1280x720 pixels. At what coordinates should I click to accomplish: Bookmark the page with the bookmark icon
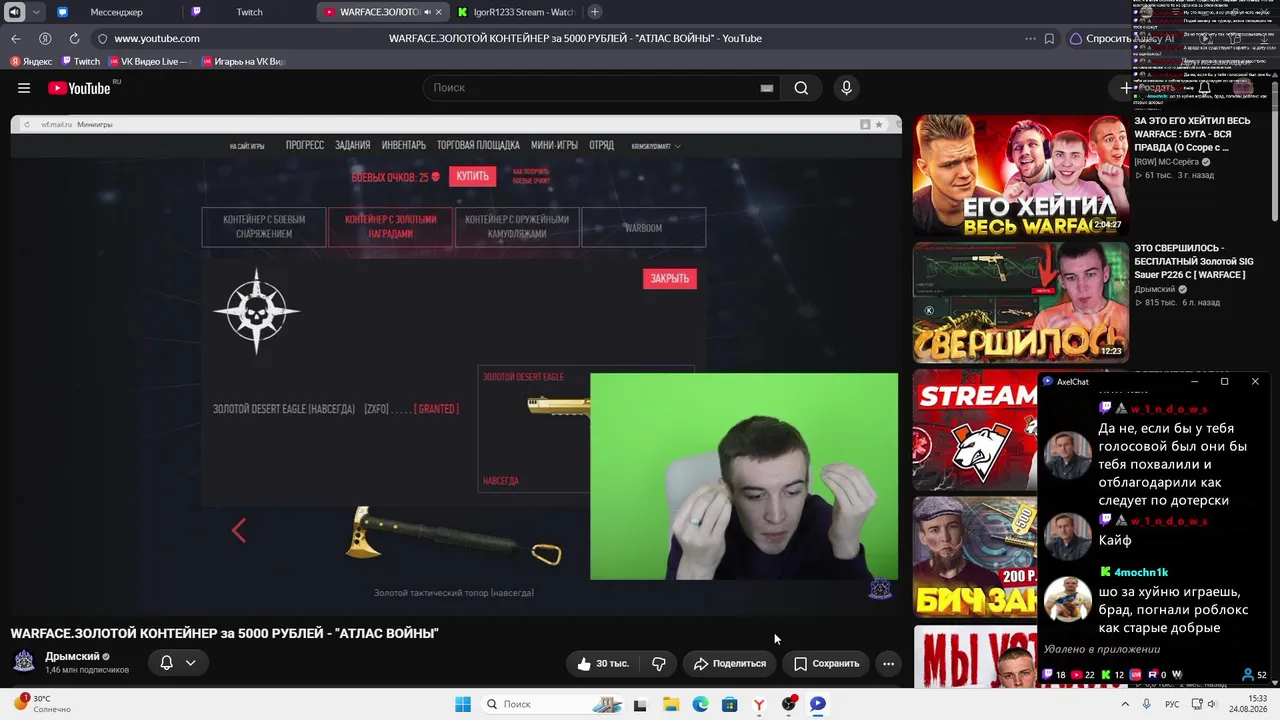point(1049,38)
